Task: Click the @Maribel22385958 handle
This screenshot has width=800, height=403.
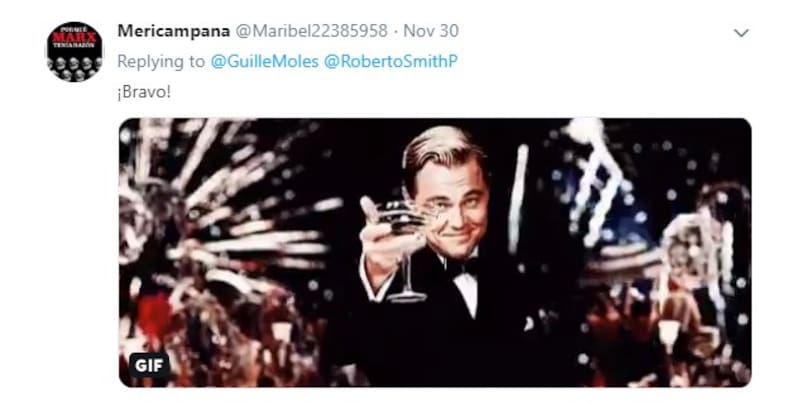Action: coord(311,31)
